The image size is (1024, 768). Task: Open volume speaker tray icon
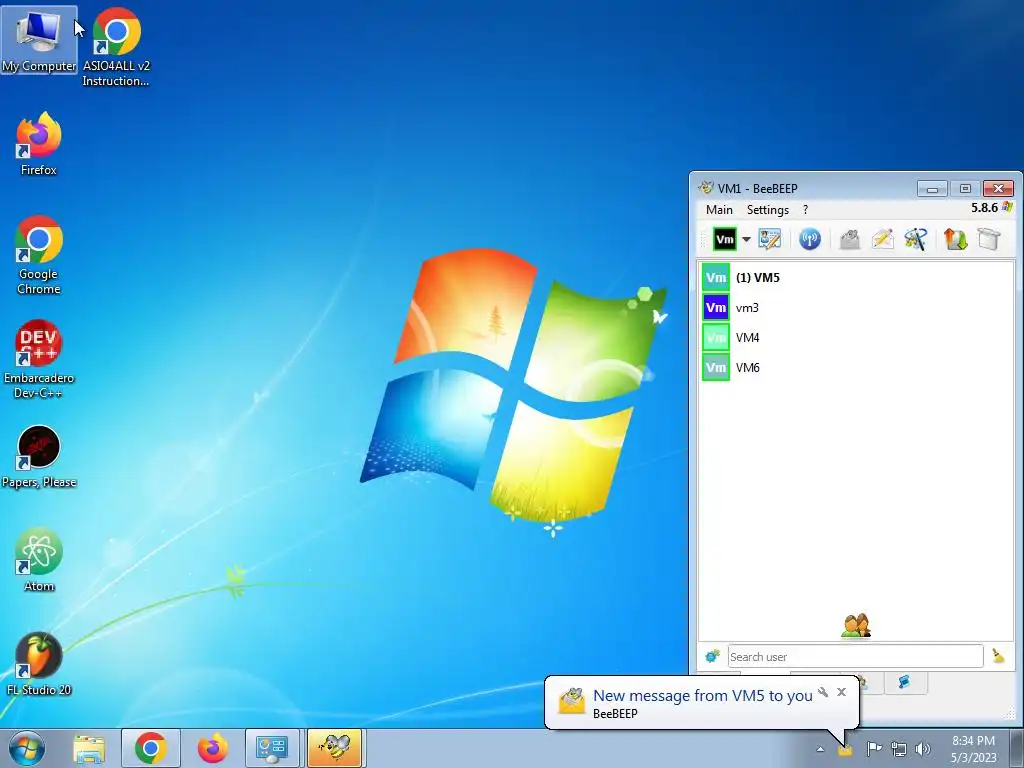[x=922, y=749]
